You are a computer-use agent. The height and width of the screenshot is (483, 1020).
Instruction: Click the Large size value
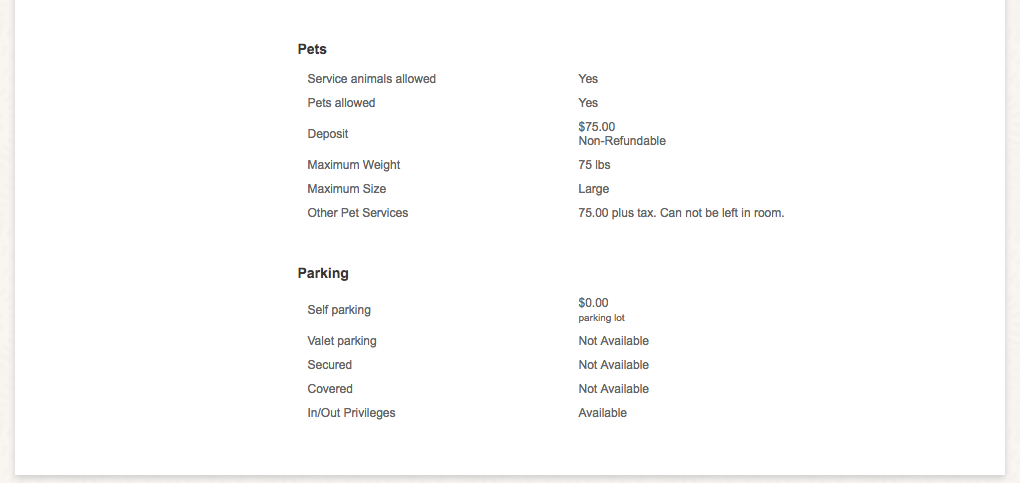coord(593,189)
